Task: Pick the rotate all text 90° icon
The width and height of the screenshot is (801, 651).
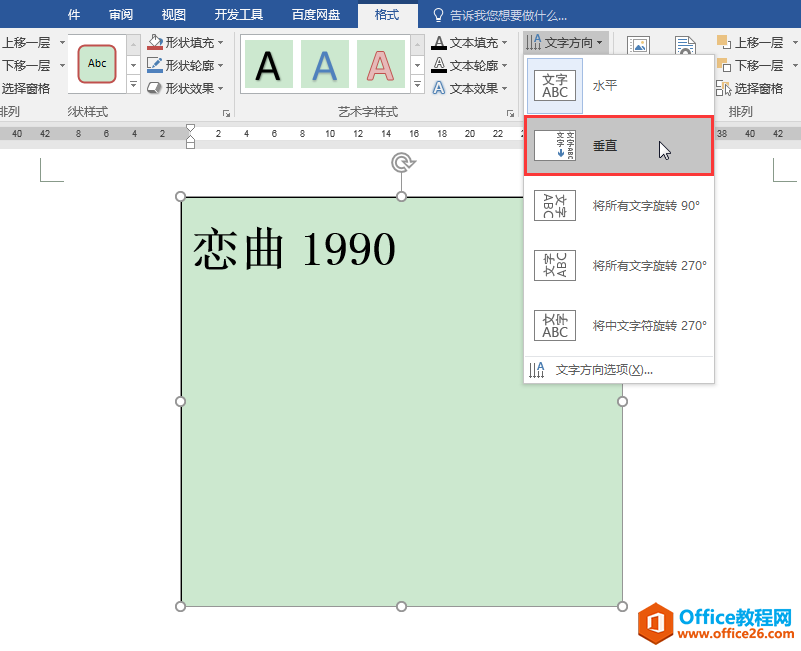Action: point(555,205)
